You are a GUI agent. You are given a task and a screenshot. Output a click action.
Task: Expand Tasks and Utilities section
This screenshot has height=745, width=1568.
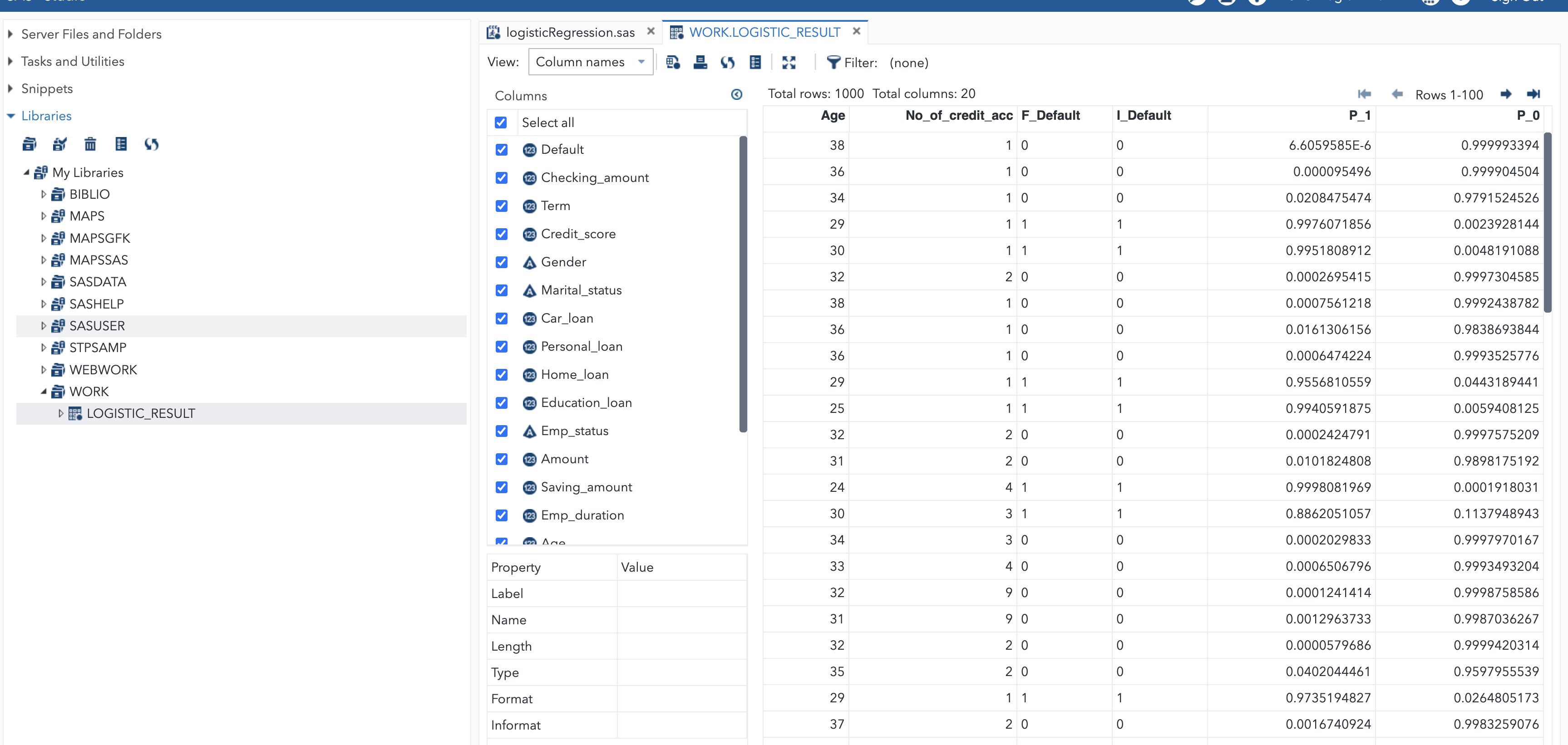[x=10, y=61]
